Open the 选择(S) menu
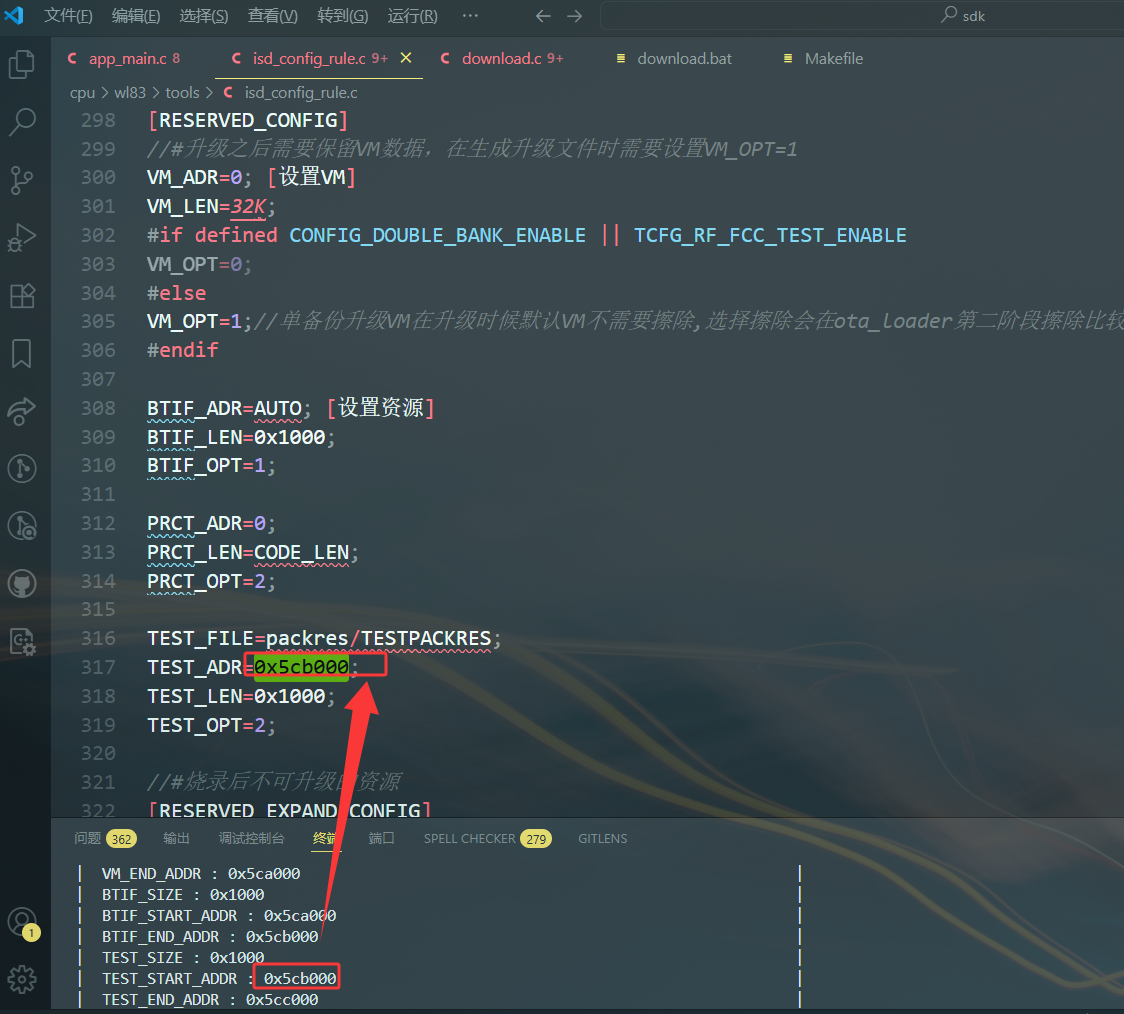Image resolution: width=1124 pixels, height=1014 pixels. (x=204, y=16)
